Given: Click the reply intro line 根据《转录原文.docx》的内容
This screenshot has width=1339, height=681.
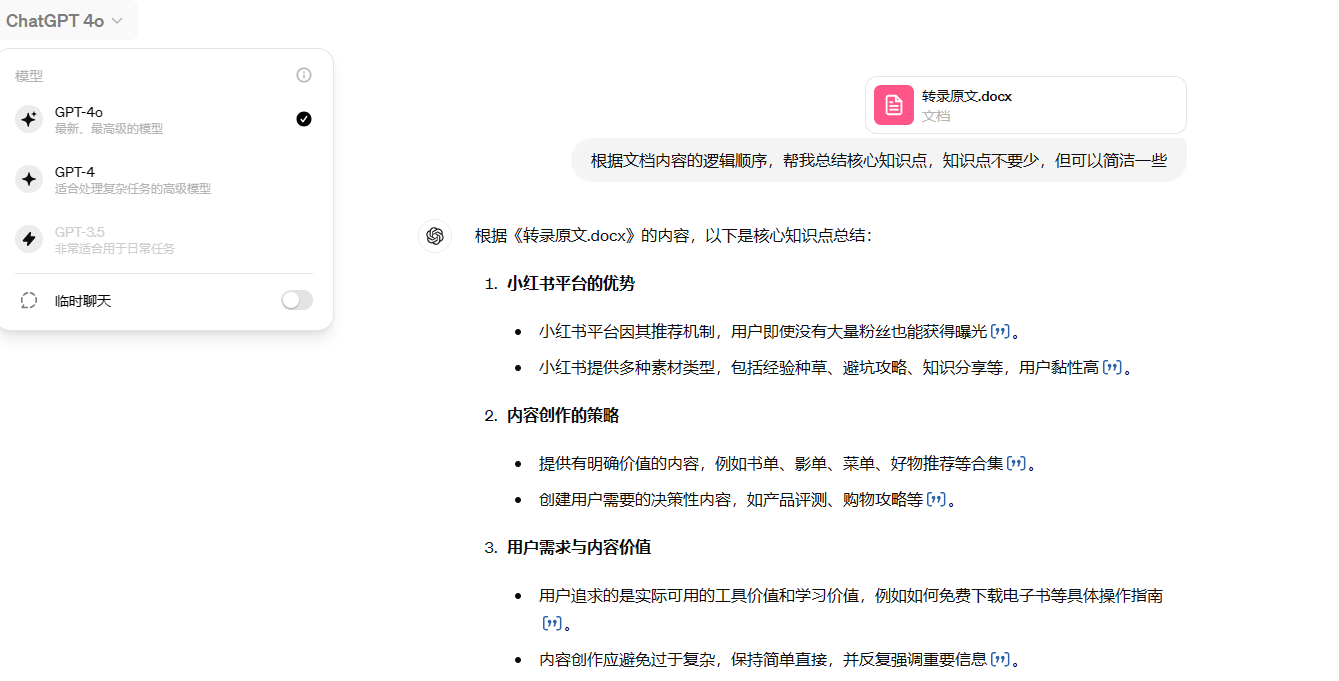Looking at the screenshot, I should point(674,236).
